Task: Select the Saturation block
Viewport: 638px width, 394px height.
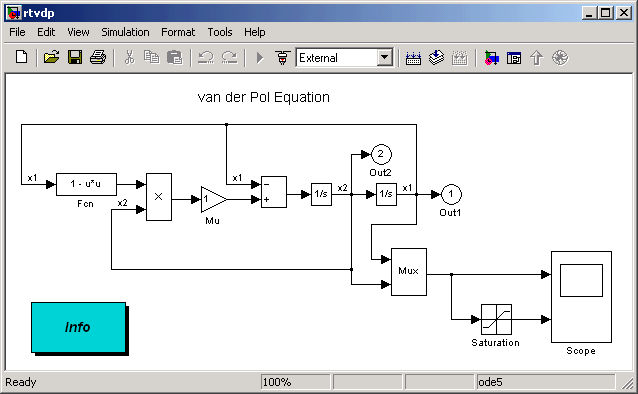Action: (x=496, y=319)
